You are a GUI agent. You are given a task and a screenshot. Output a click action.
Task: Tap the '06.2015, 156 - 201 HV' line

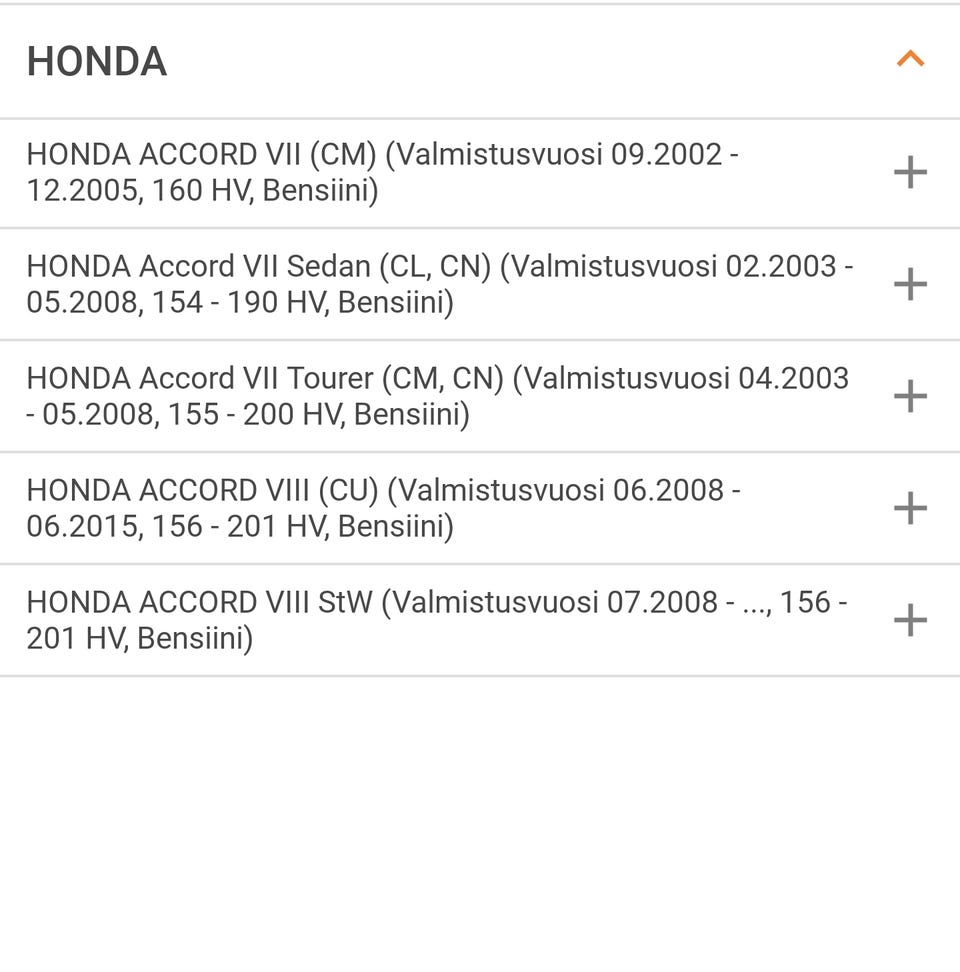(240, 526)
